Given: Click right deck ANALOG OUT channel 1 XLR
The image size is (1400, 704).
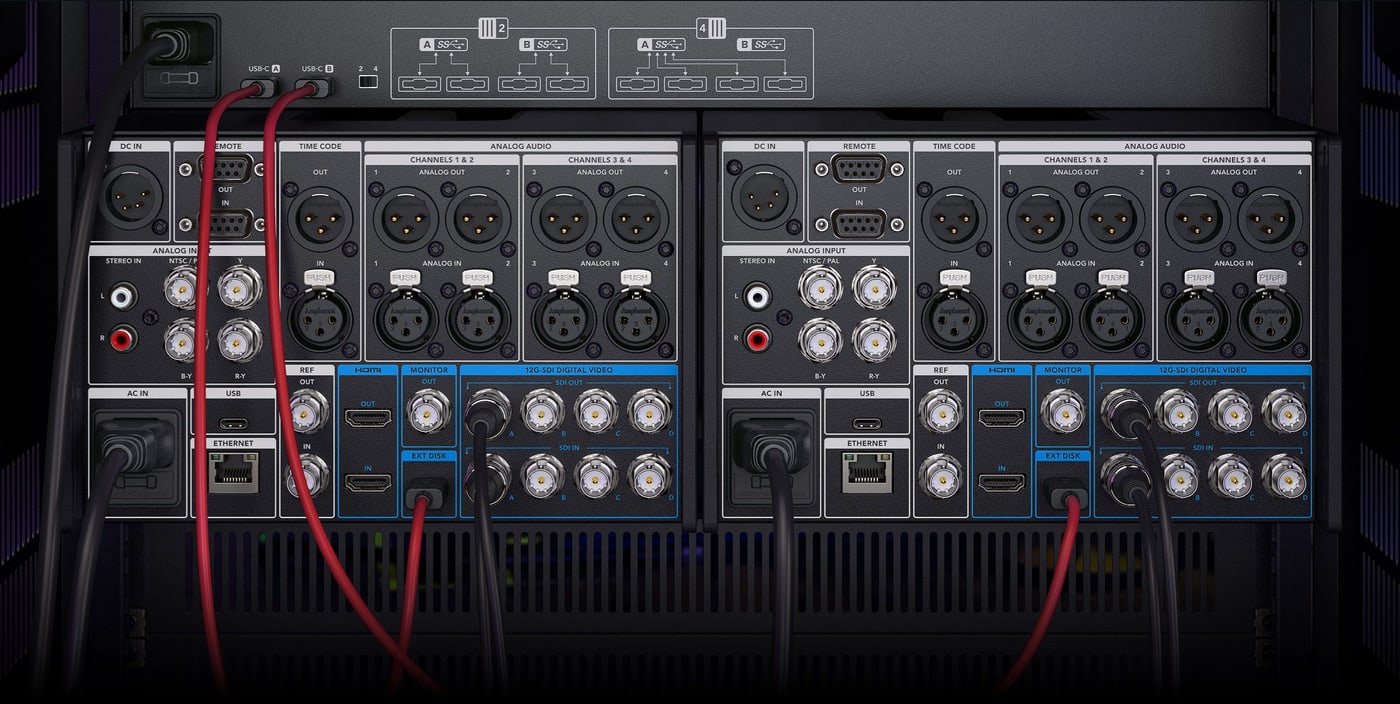Looking at the screenshot, I should pyautogui.click(x=1040, y=219).
